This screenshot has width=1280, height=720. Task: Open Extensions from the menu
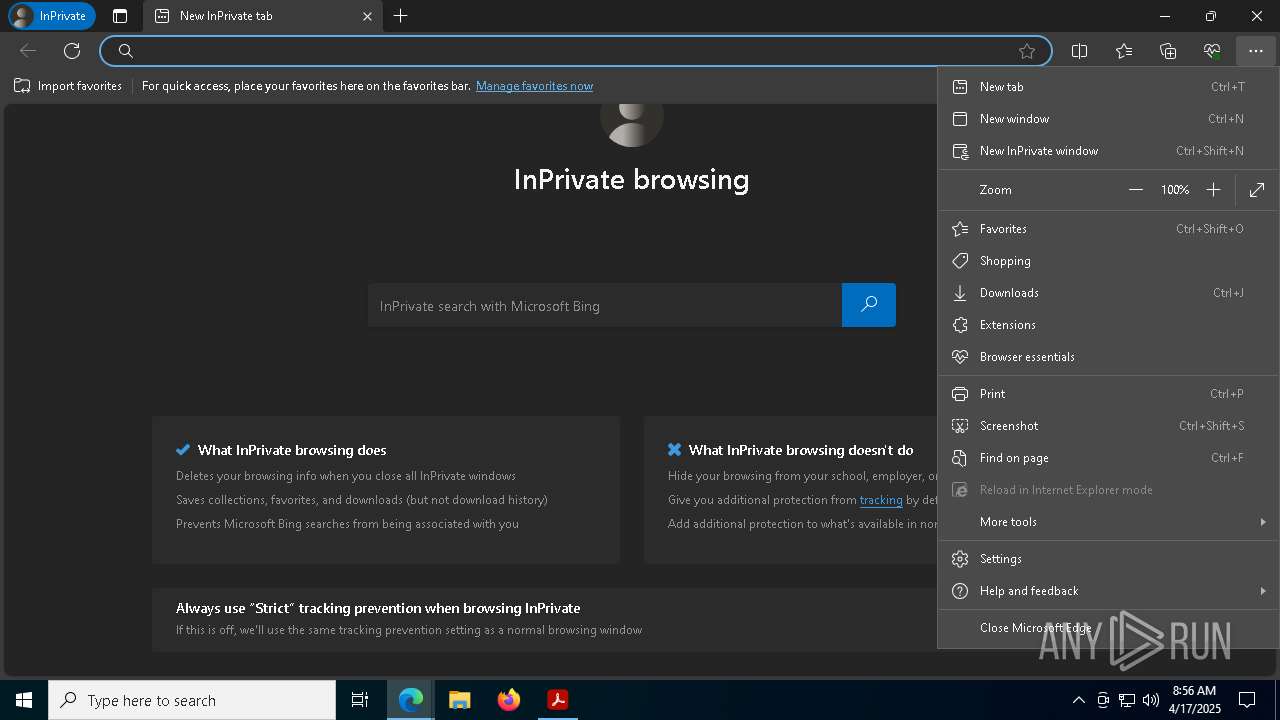pos(1108,325)
